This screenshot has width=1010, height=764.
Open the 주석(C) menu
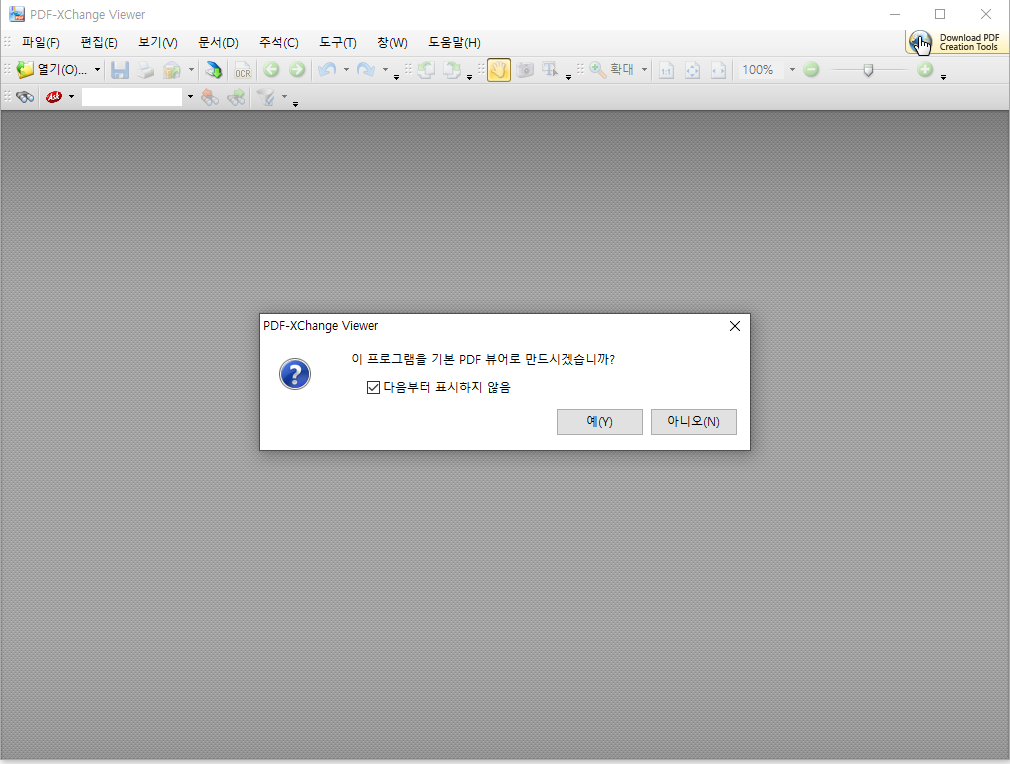point(277,42)
